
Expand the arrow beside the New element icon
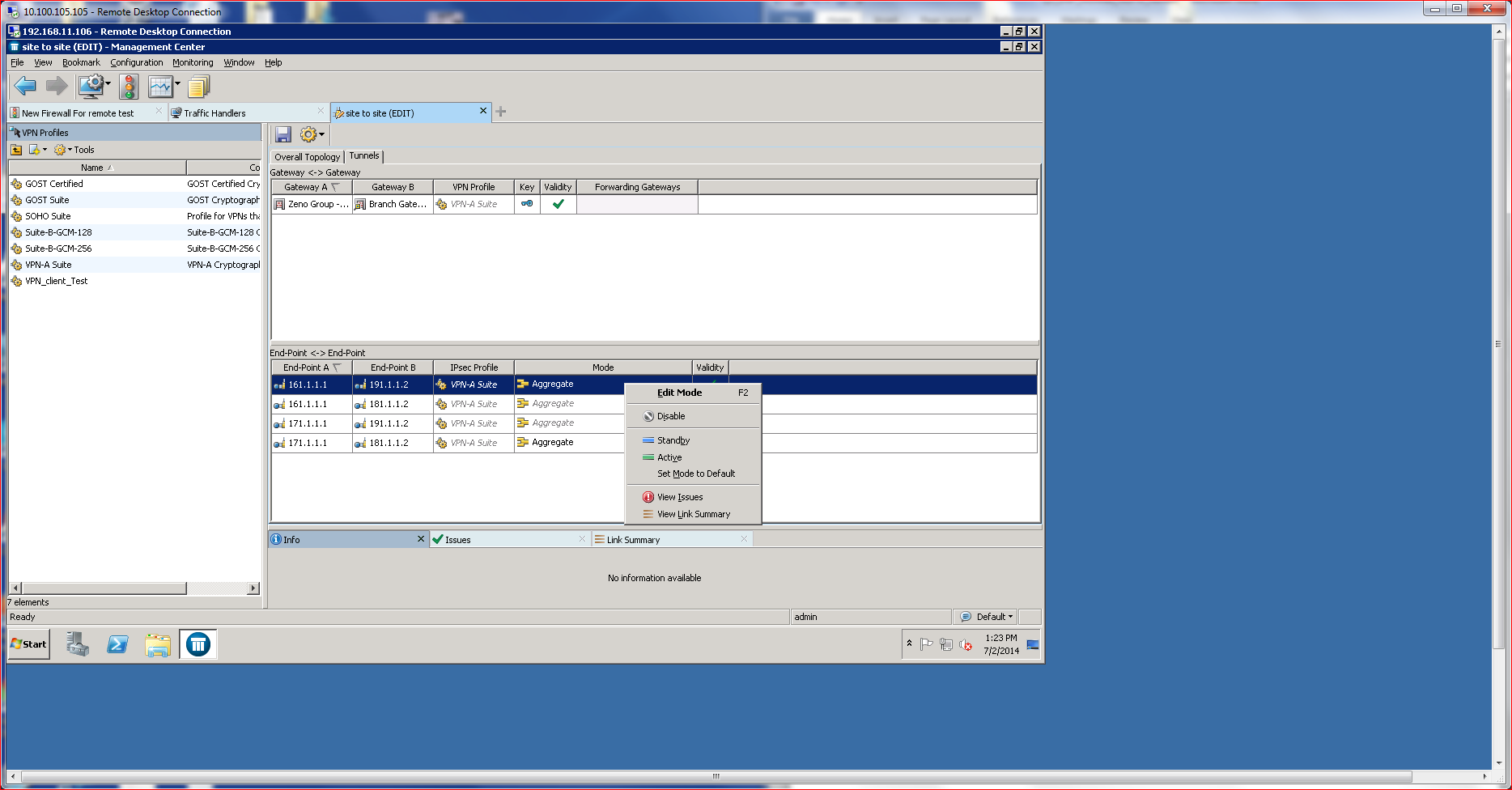point(45,150)
